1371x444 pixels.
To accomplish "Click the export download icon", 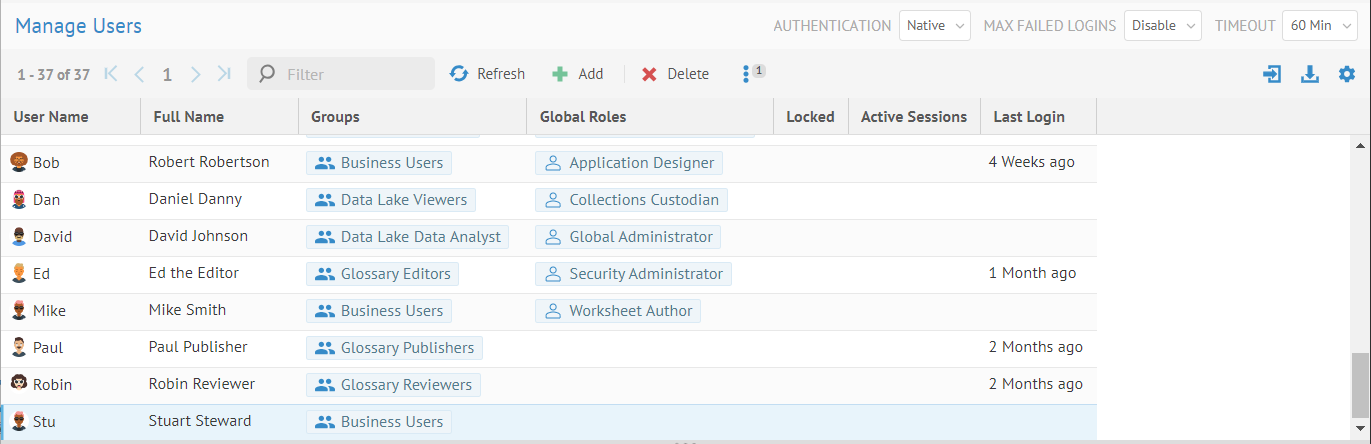I will coord(1310,74).
